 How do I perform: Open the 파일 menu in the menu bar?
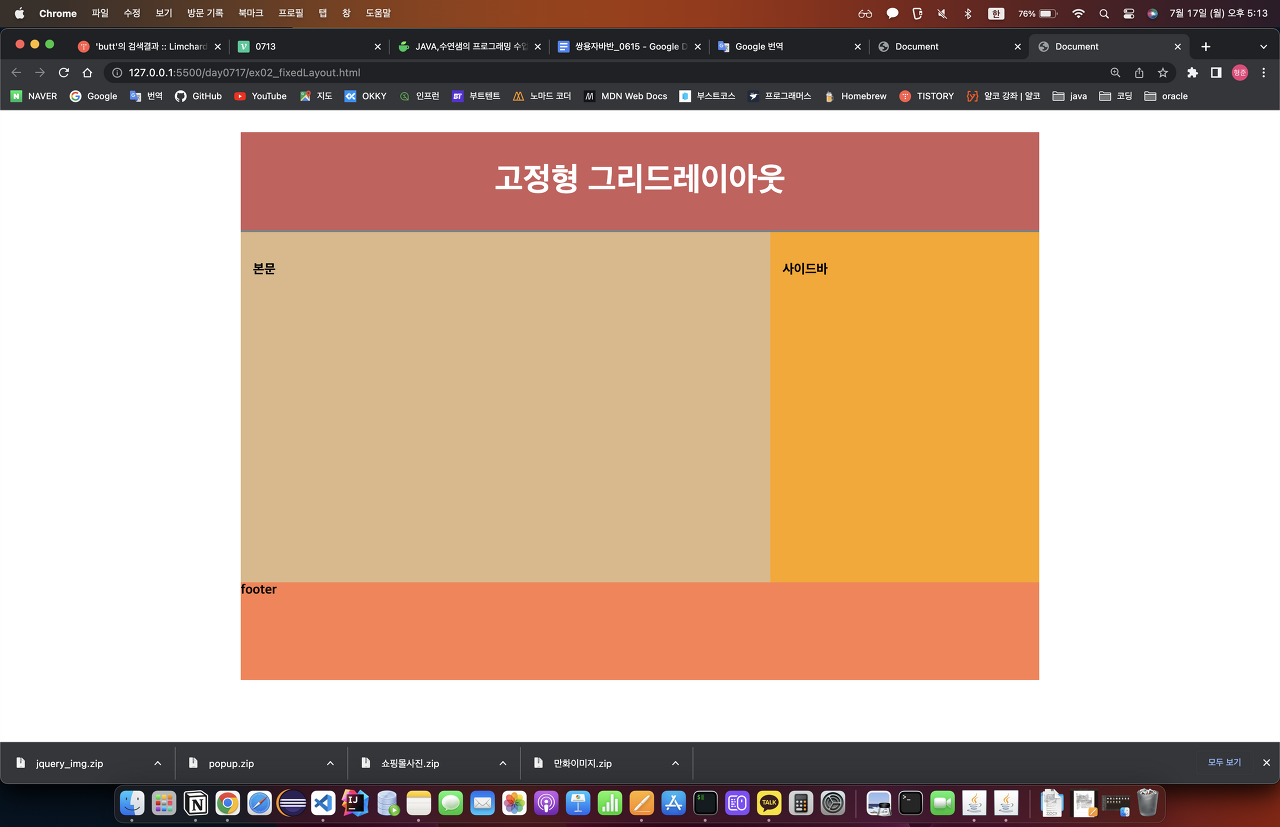tap(100, 13)
